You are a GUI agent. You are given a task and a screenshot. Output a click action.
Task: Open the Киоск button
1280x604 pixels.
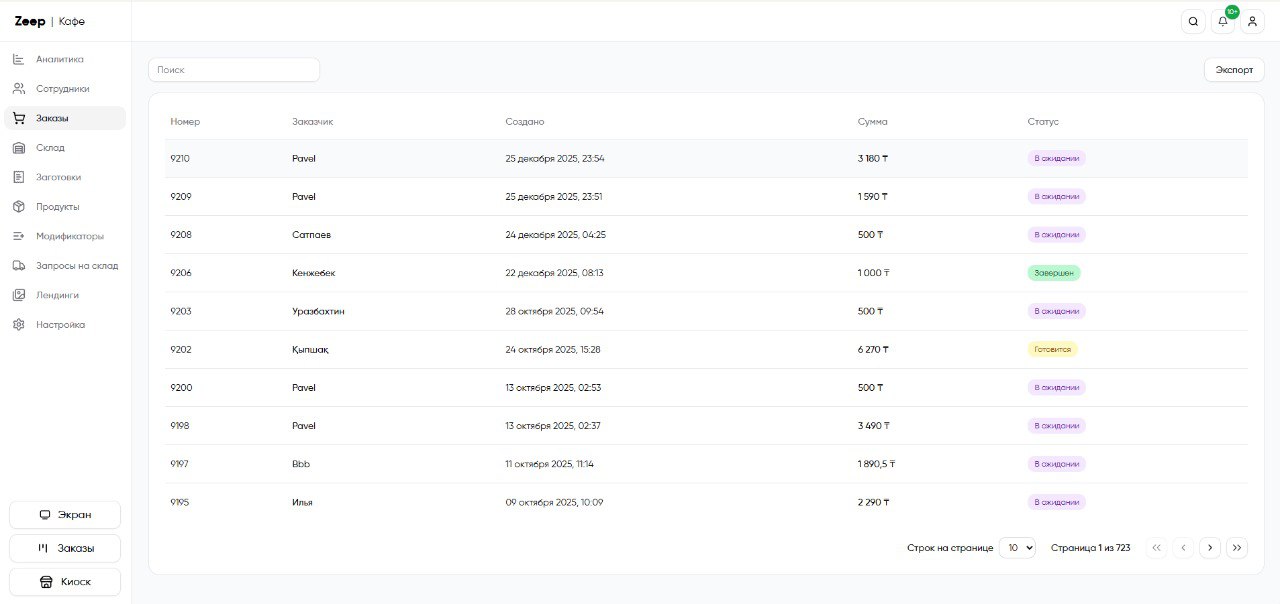65,582
